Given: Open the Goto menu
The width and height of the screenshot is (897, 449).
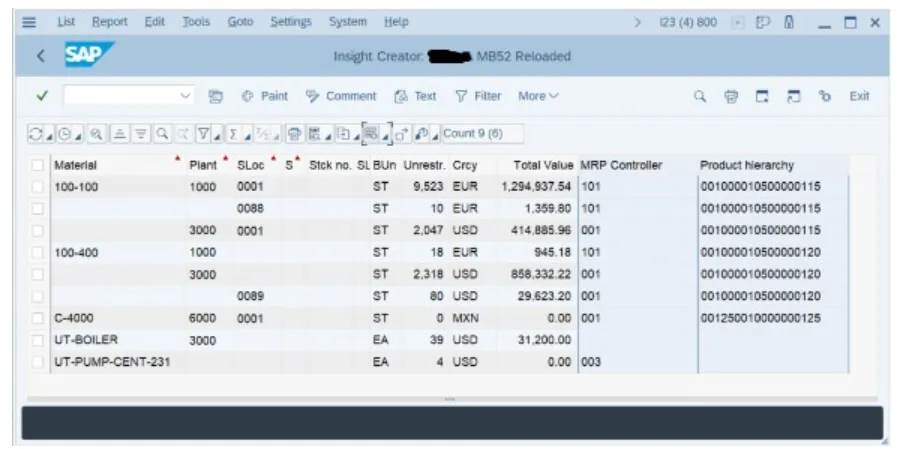Looking at the screenshot, I should 240,22.
